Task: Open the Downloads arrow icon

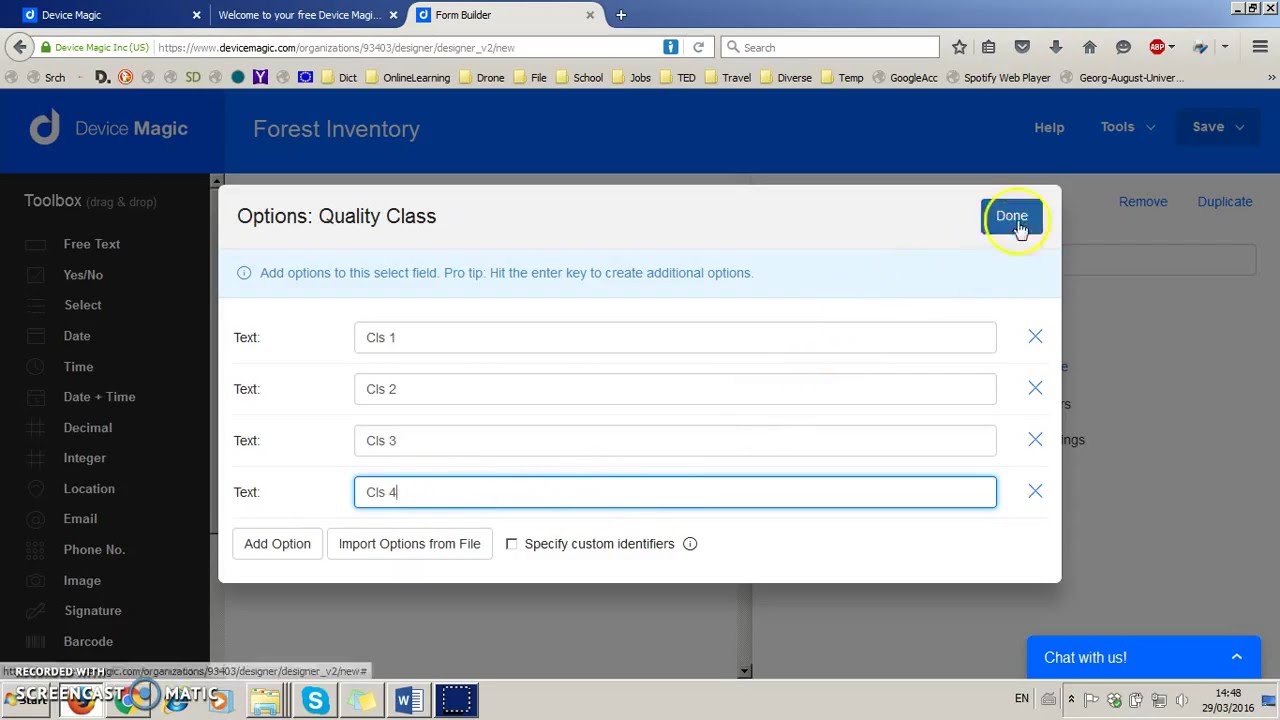Action: (x=1056, y=47)
